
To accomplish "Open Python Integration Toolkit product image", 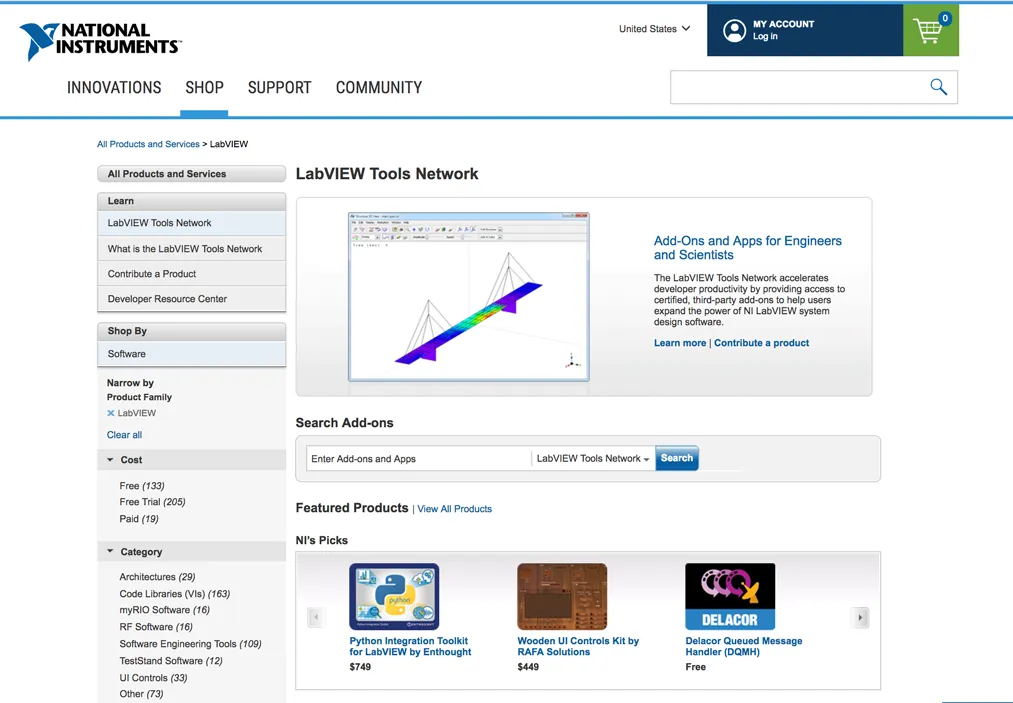I will tap(394, 596).
